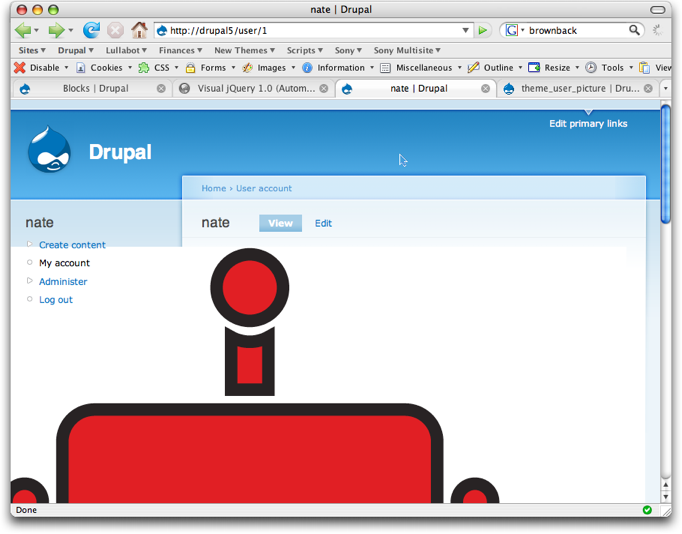Viewport: 682px width, 534px height.
Task: Click the vertical scrollbar thumb
Action: [665, 164]
